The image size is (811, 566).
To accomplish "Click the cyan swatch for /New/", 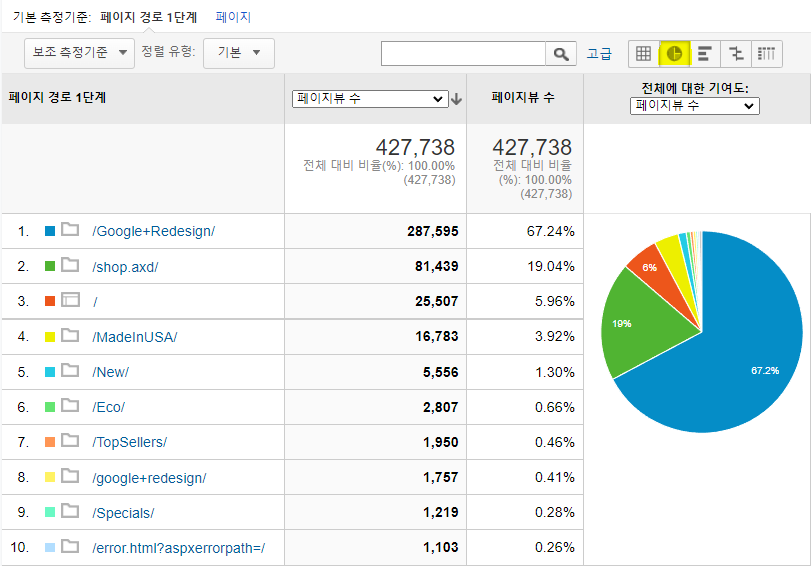I will point(50,372).
